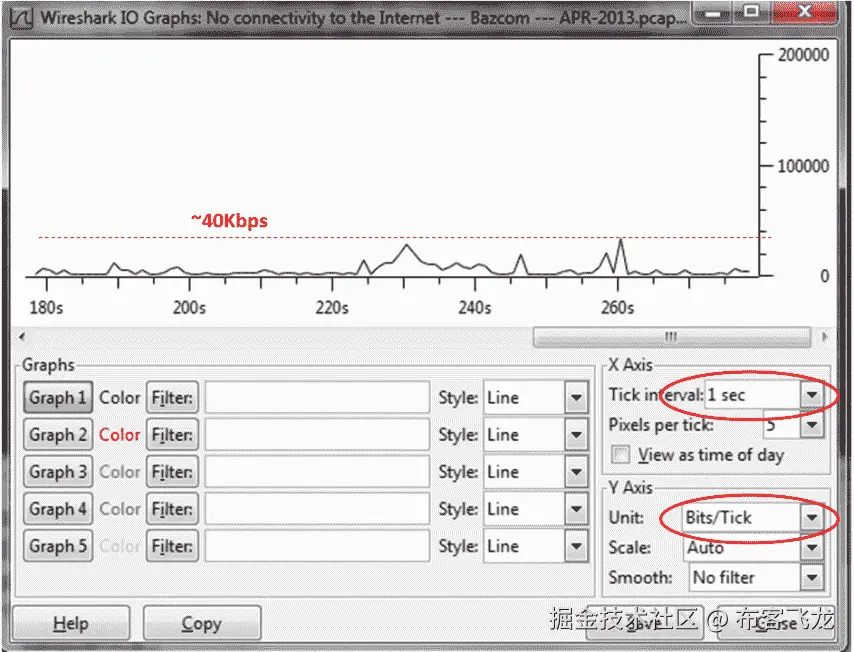Image resolution: width=854 pixels, height=652 pixels.
Task: Click the 200s x-axis label
Action: point(190,308)
